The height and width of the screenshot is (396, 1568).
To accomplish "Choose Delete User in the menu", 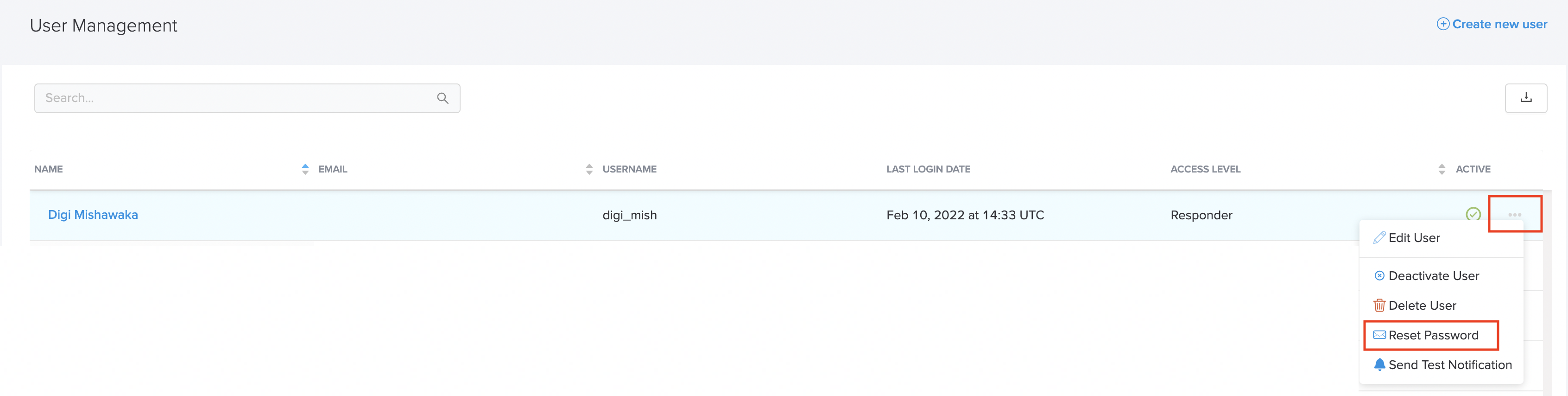I will click(1441, 306).
